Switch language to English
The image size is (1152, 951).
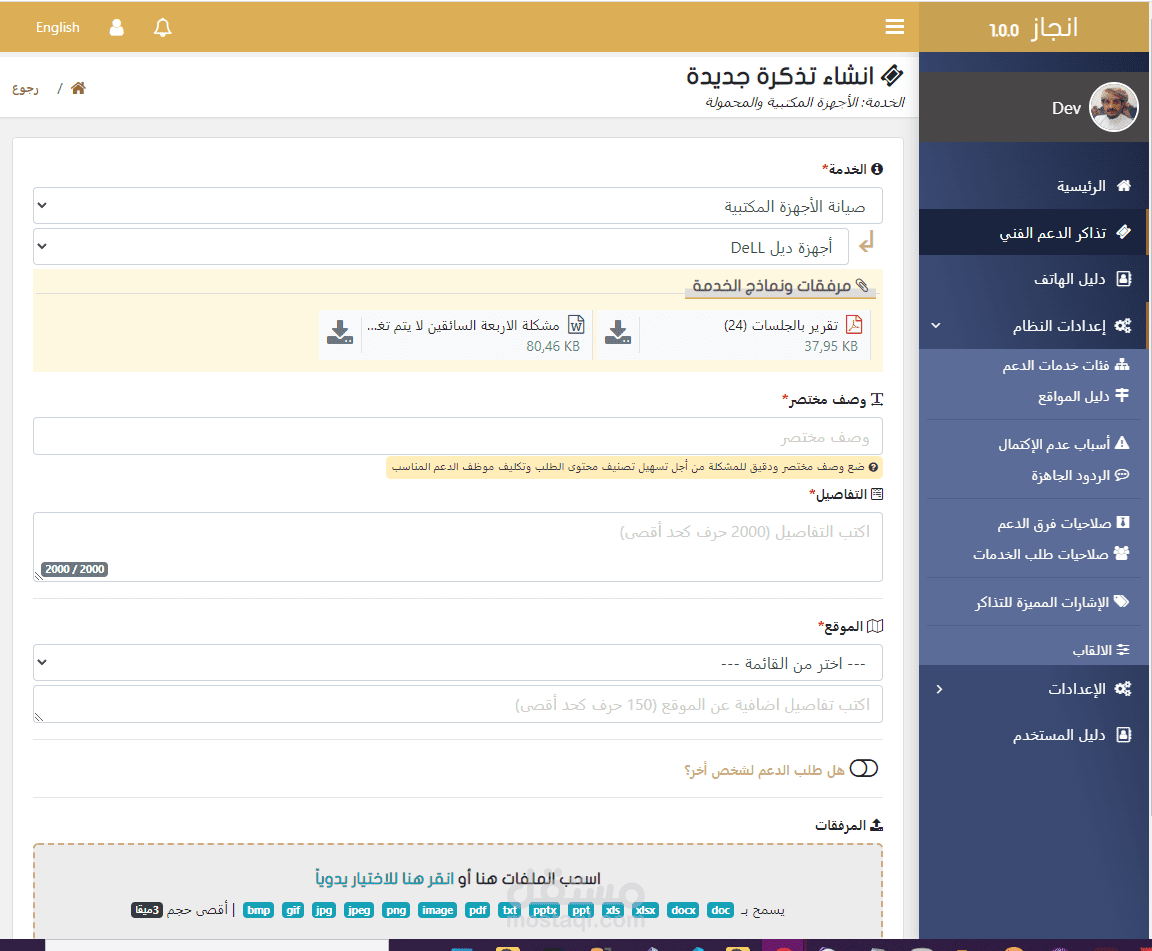58,28
